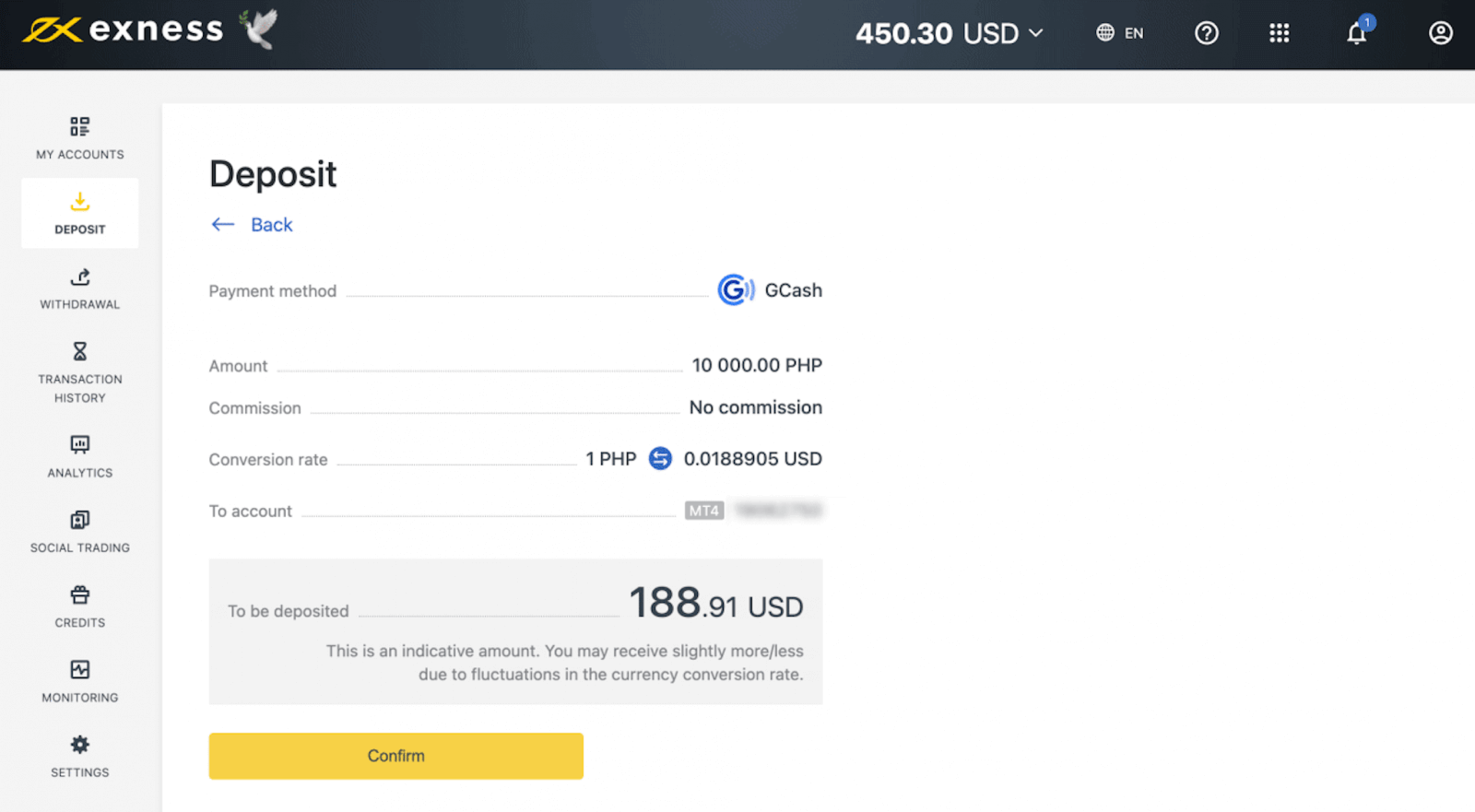Open the apps grid menu icon

[x=1279, y=33]
